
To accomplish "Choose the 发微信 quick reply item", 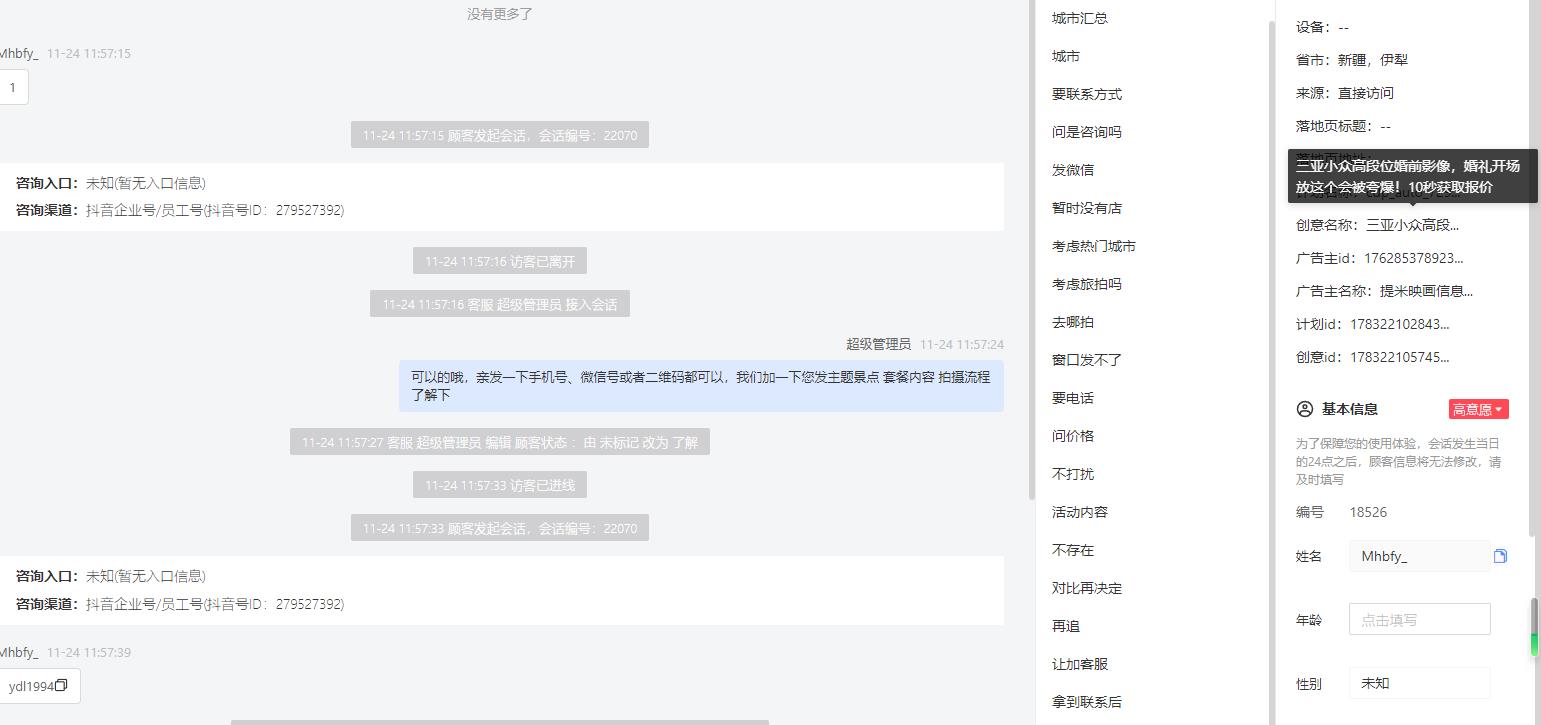I will [1073, 170].
